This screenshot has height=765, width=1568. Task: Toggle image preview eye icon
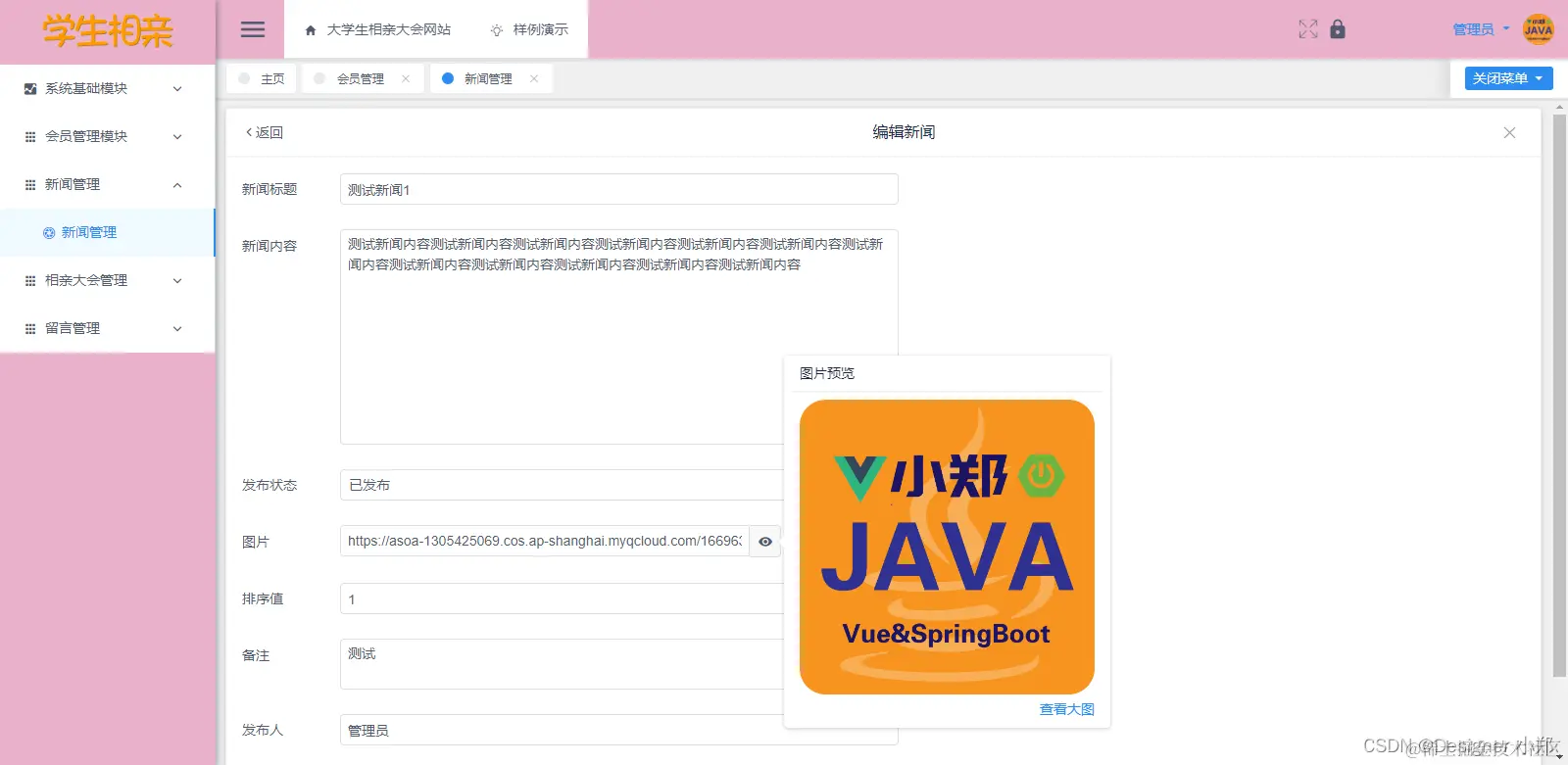(765, 542)
